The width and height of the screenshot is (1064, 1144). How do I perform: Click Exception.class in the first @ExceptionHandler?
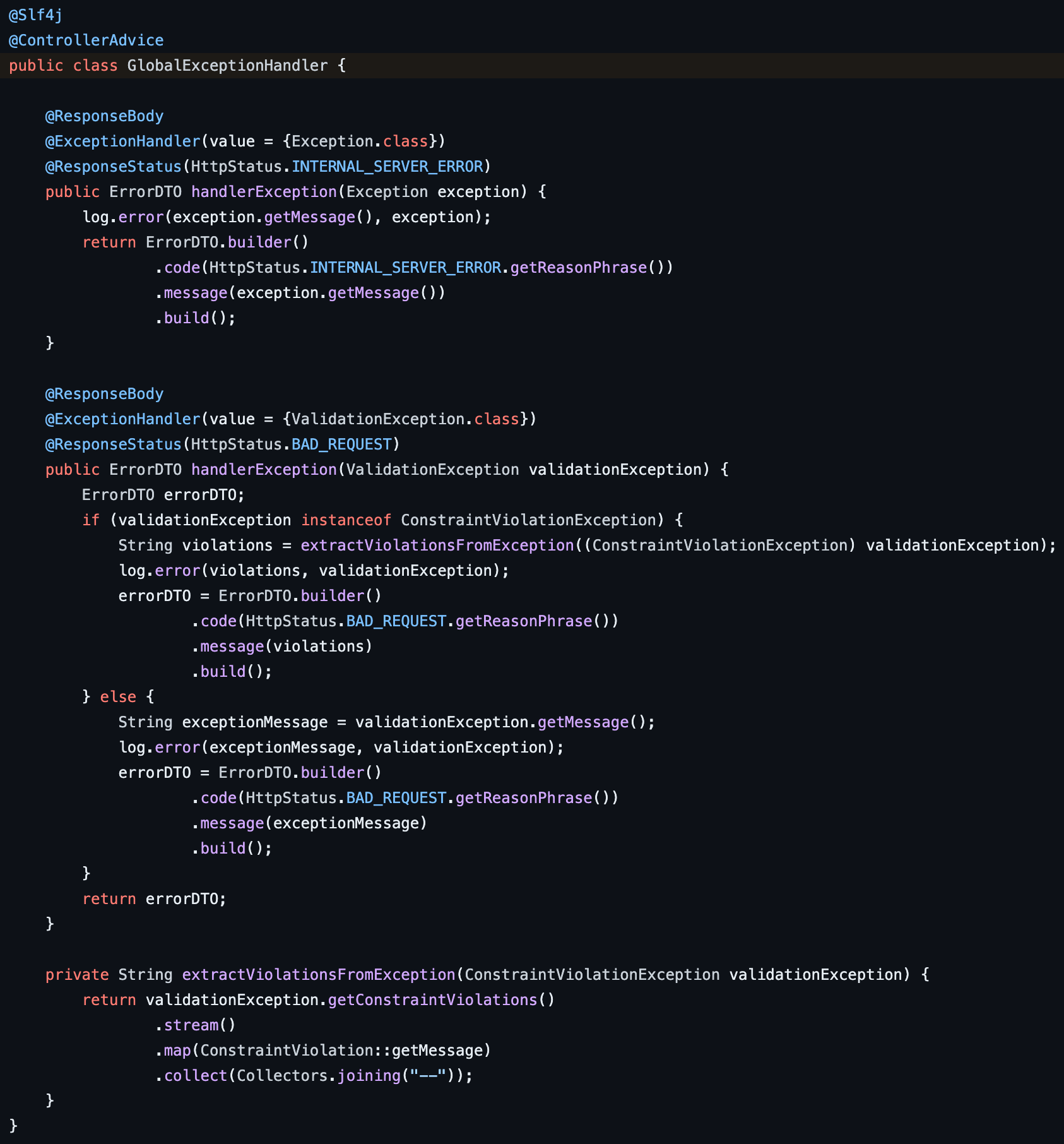click(x=360, y=141)
